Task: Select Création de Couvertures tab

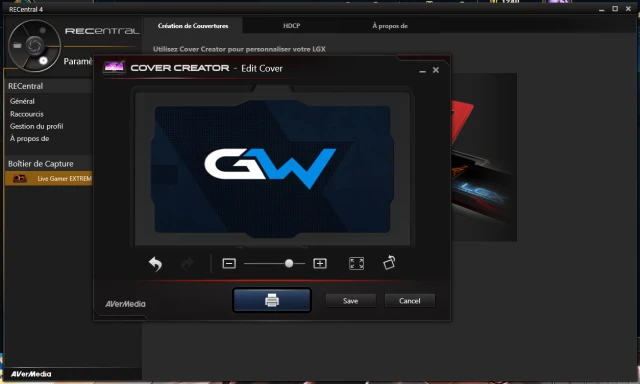Action: (193, 26)
